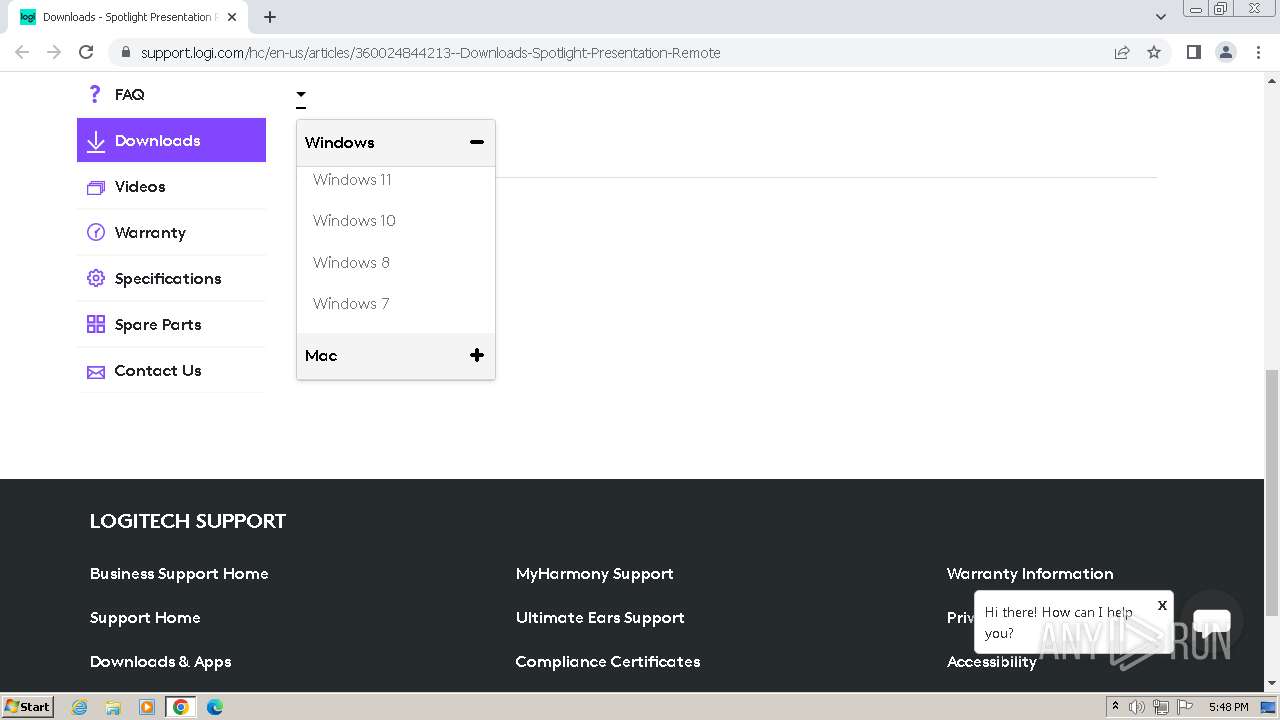Open media player from taskbar

tap(147, 707)
